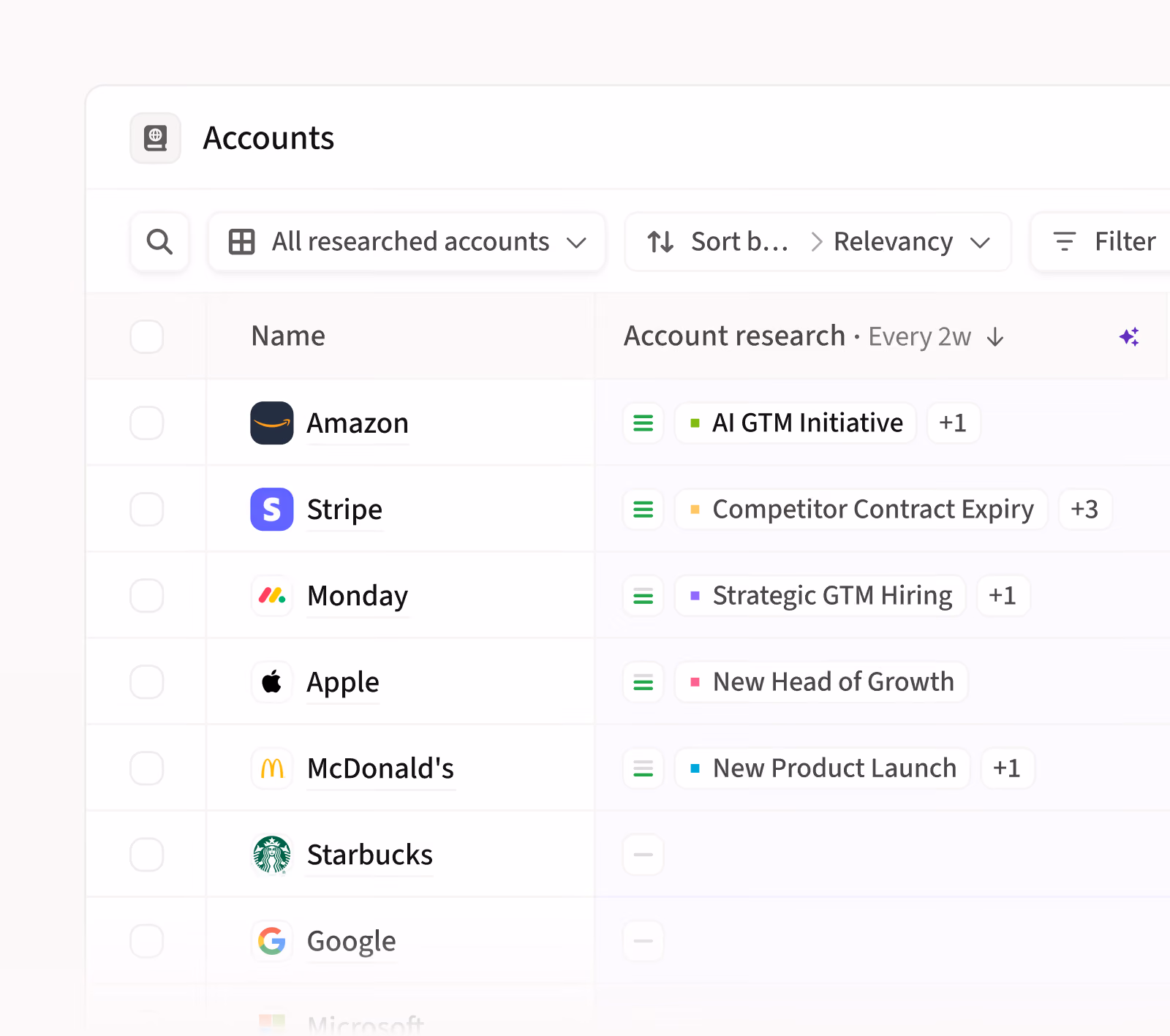Click the AI GTM Initiative tag
The width and height of the screenshot is (1170, 1036).
click(796, 423)
